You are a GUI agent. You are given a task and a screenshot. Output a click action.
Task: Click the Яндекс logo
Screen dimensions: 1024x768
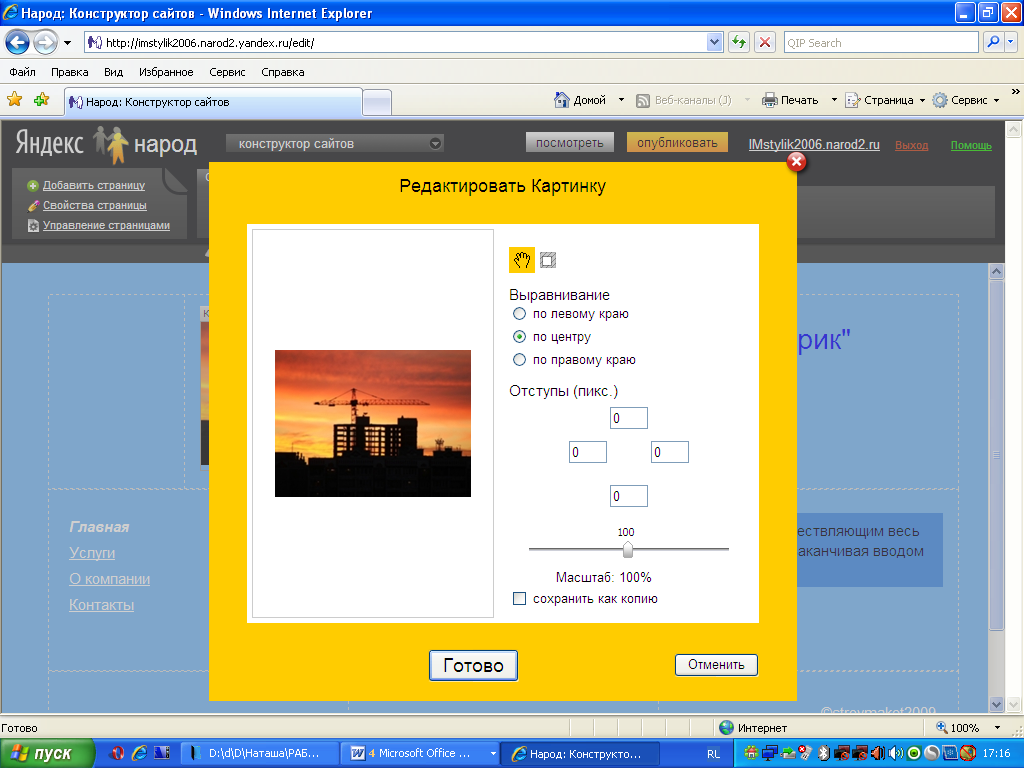coord(50,143)
